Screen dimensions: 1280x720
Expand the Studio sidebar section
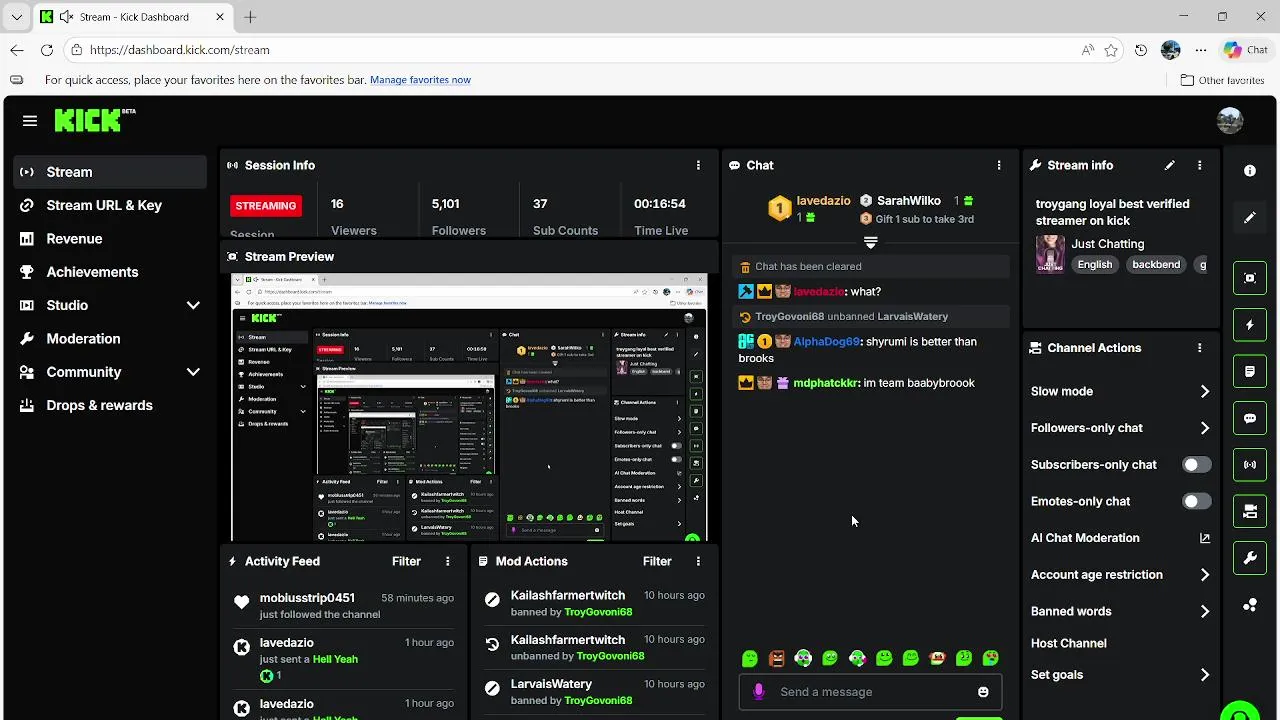pos(193,305)
